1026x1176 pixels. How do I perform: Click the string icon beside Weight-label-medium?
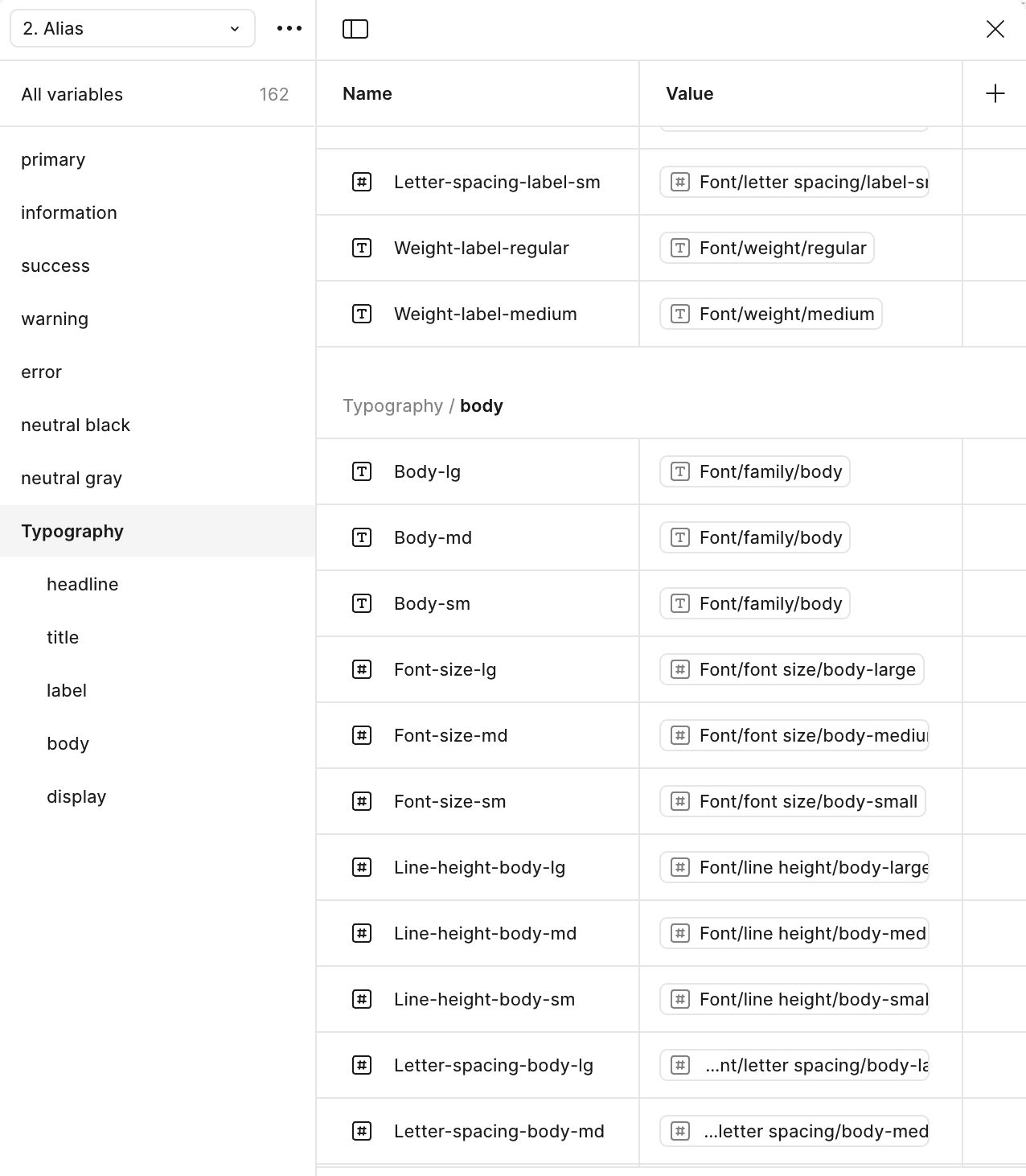coord(362,314)
